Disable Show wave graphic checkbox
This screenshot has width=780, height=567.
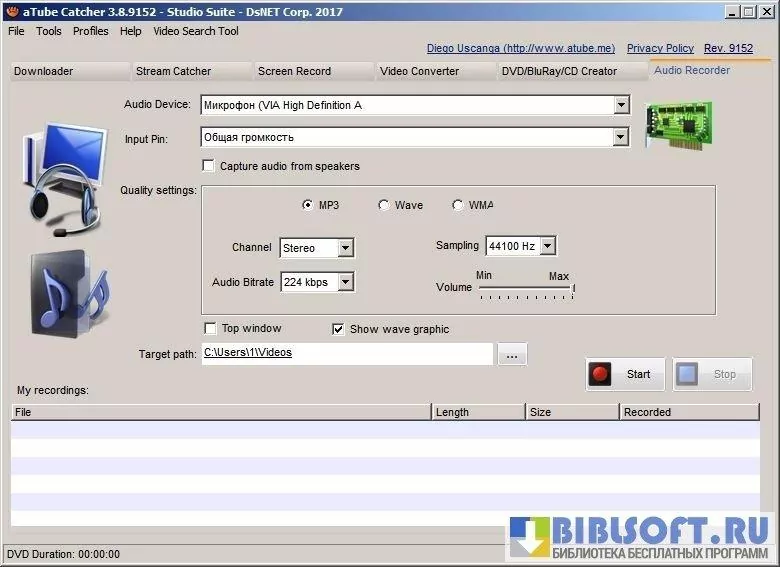tap(338, 329)
